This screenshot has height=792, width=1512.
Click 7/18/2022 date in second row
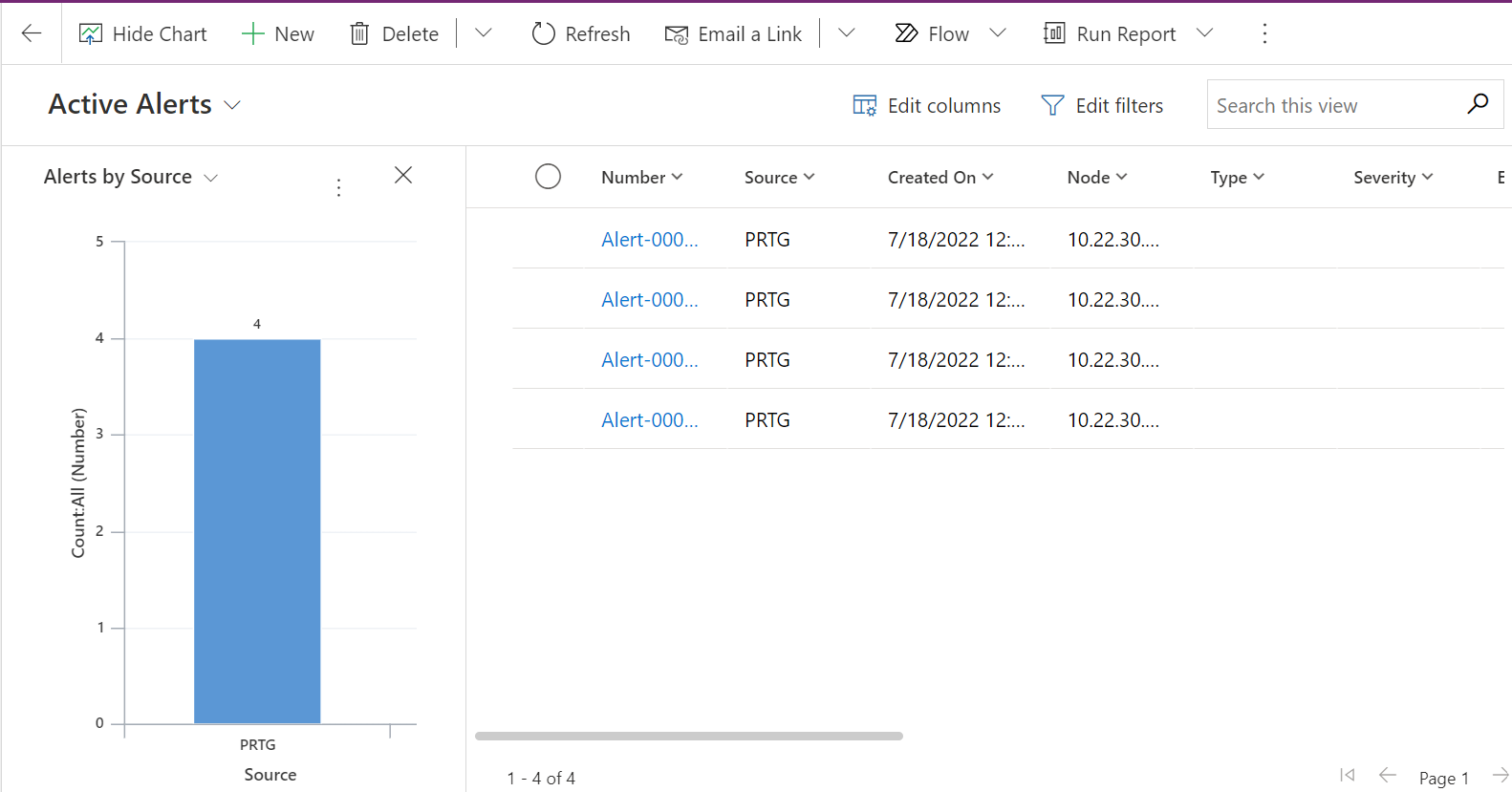point(956,300)
